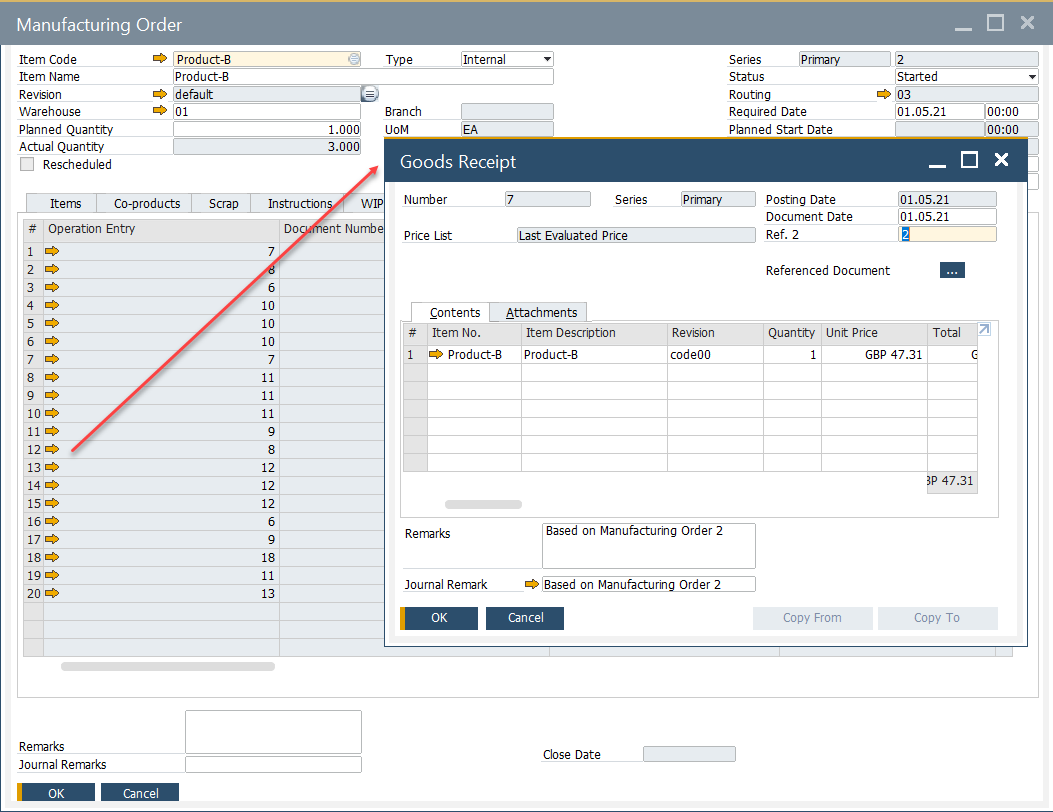This screenshot has width=1053, height=812.
Task: Click the expand grid icon above the Total column
Action: point(982,328)
